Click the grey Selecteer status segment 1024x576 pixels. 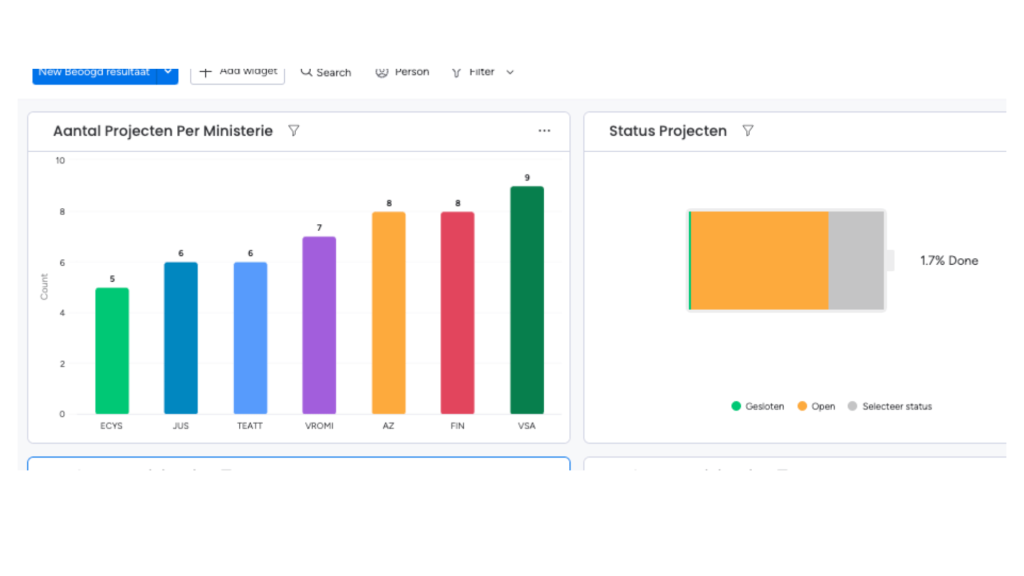pyautogui.click(x=856, y=261)
